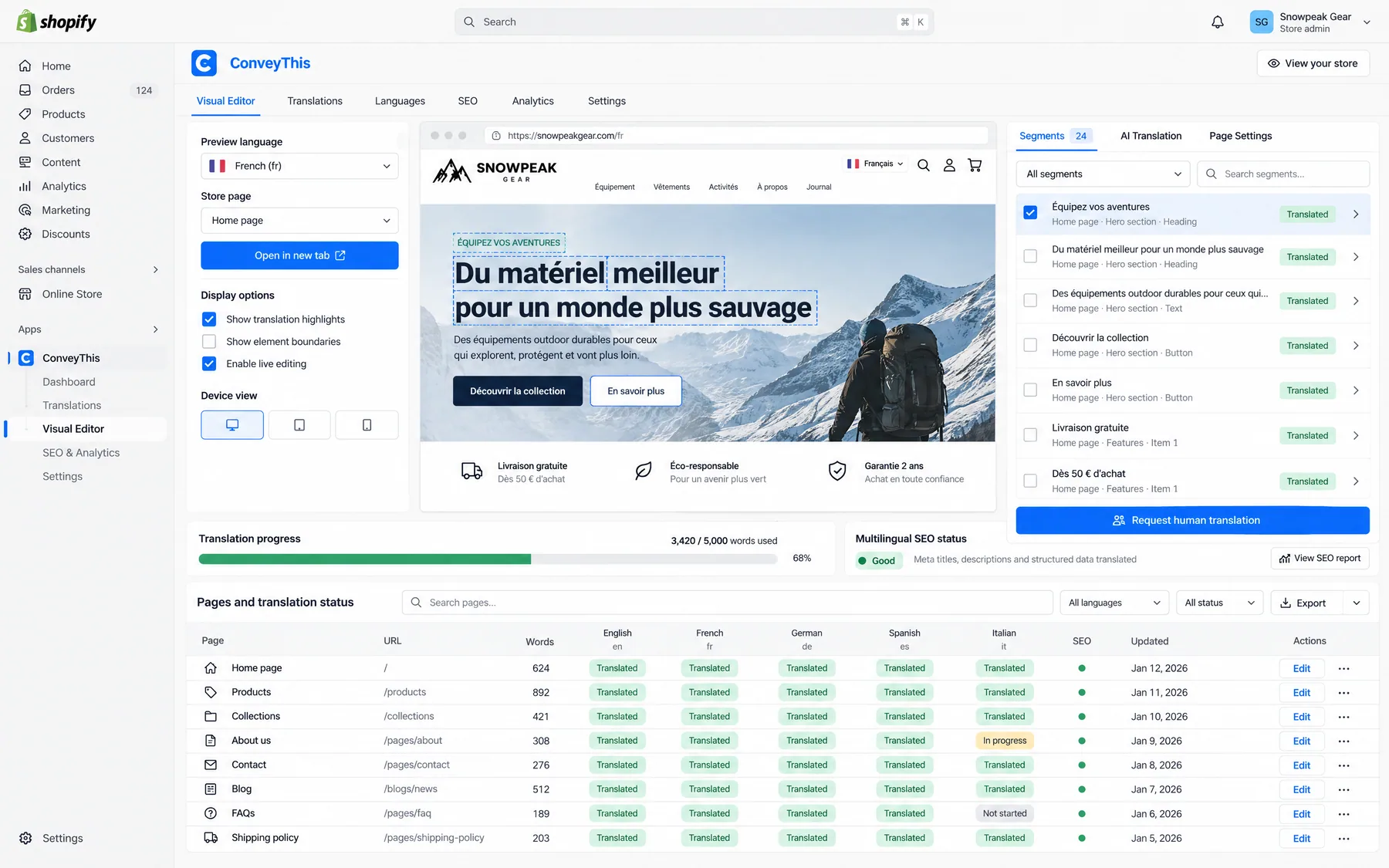The height and width of the screenshot is (868, 1389).
Task: Check the Livraison gratuite segment checkbox
Action: point(1030,435)
